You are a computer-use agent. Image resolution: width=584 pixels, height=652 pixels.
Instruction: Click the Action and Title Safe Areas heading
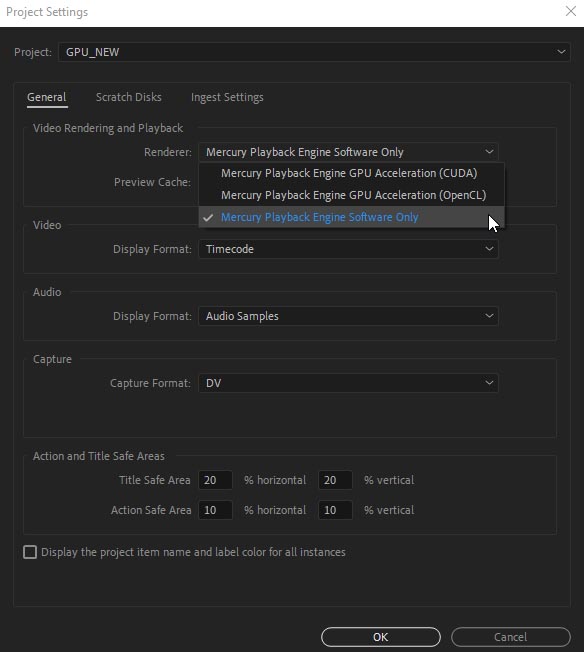(99, 456)
